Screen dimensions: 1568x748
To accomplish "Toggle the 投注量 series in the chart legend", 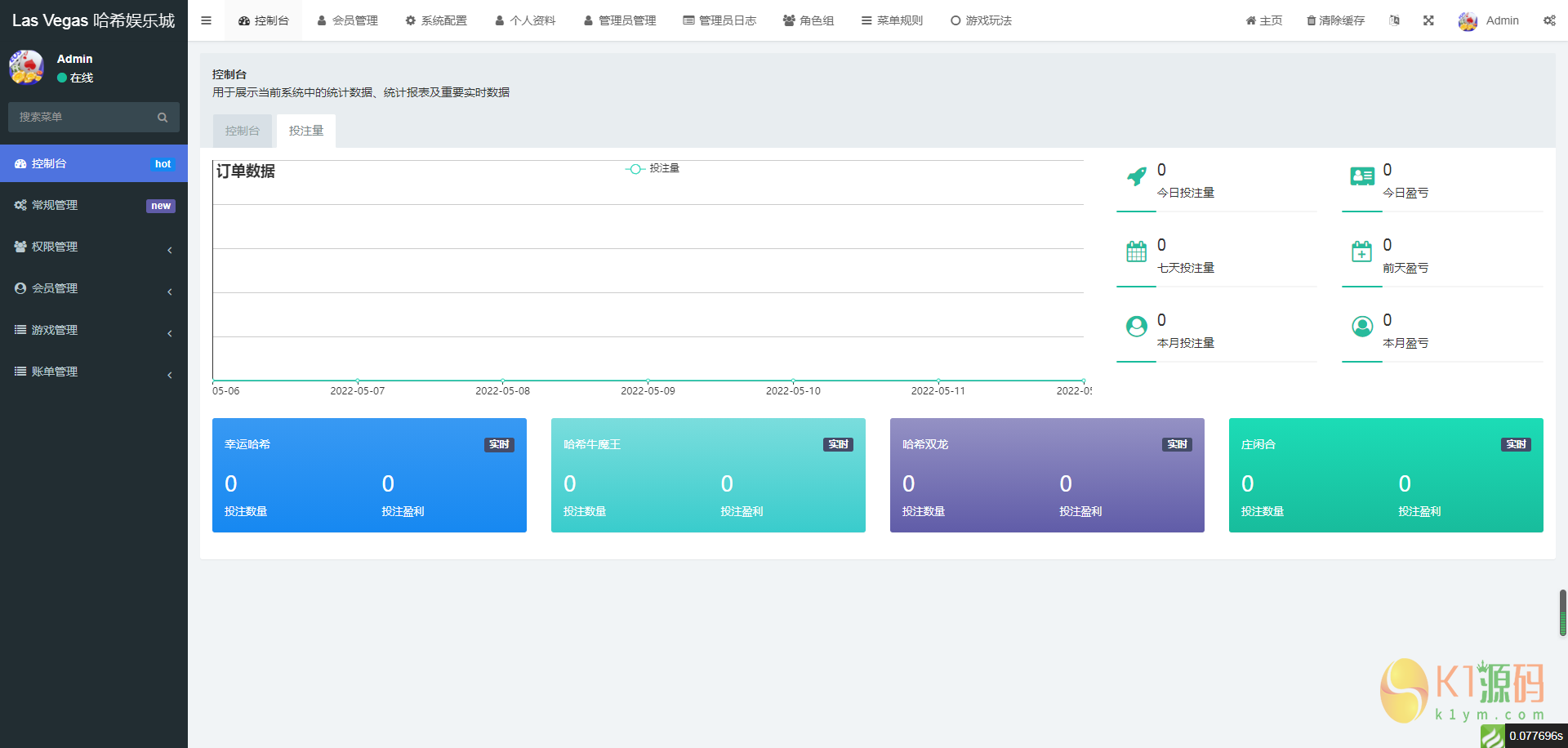I will [653, 168].
